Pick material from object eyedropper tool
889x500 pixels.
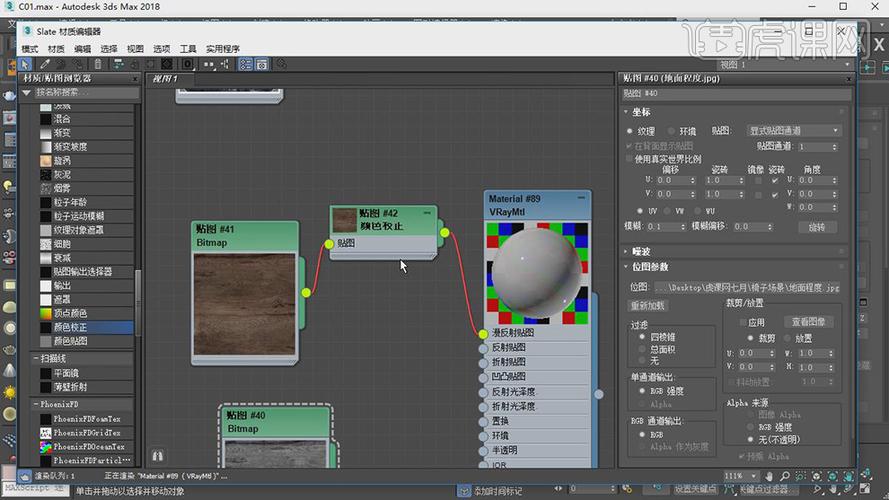coord(45,64)
